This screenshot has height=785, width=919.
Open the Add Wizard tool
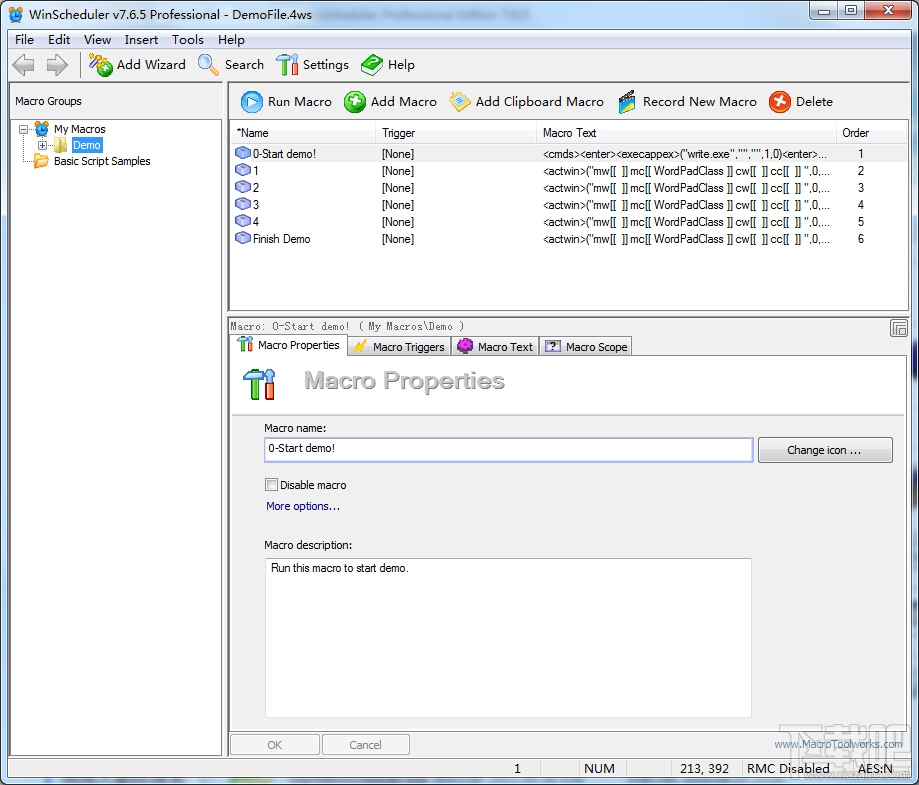[x=137, y=64]
